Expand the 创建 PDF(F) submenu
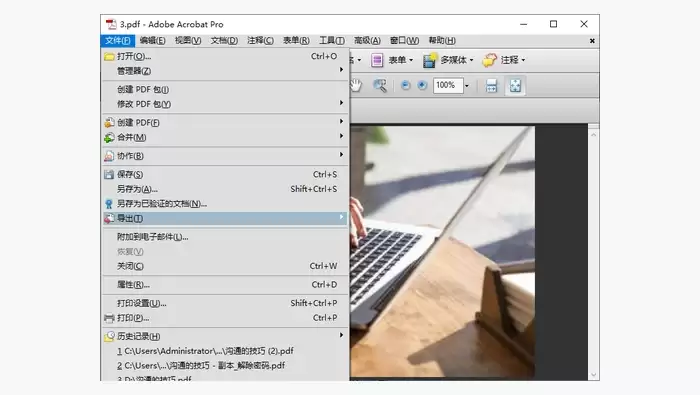The height and width of the screenshot is (395, 700). [225, 122]
